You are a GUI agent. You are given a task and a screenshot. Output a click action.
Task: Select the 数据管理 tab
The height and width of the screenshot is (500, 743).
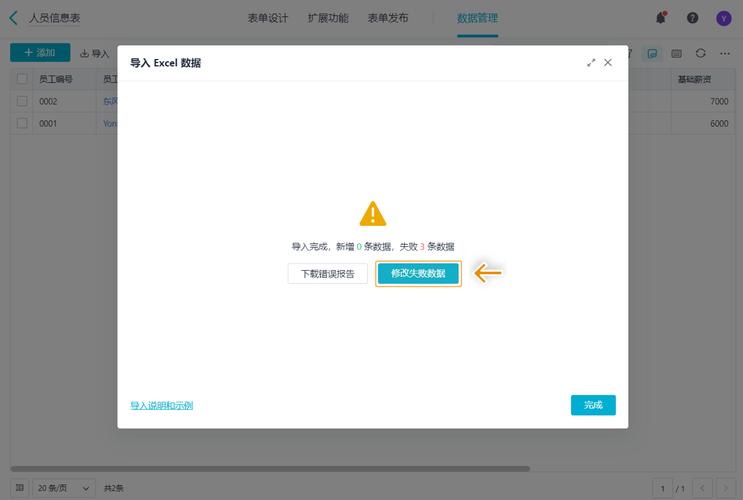coord(477,18)
